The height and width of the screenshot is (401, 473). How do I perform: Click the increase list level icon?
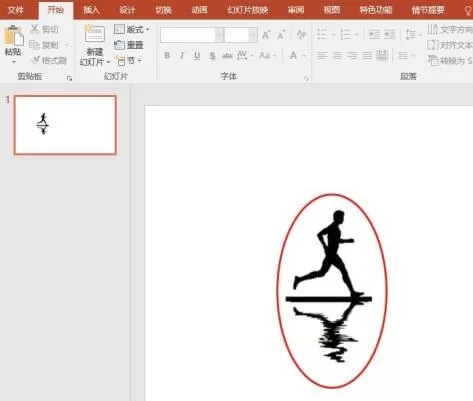click(x=389, y=34)
